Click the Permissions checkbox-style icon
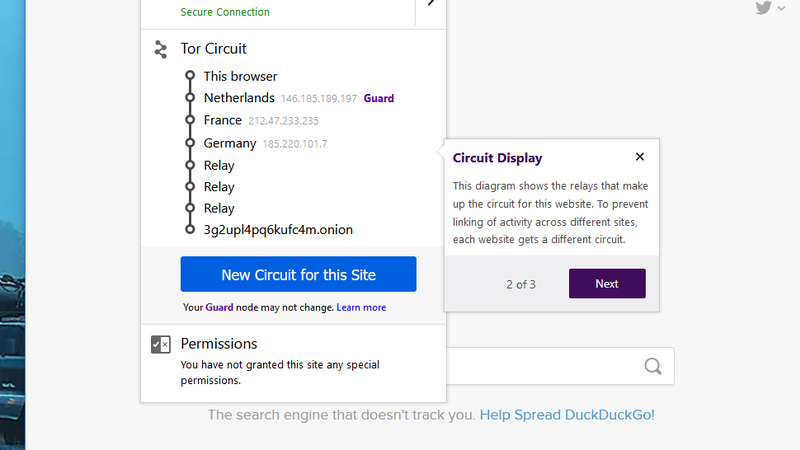Viewport: 800px width, 450px height. (x=161, y=344)
